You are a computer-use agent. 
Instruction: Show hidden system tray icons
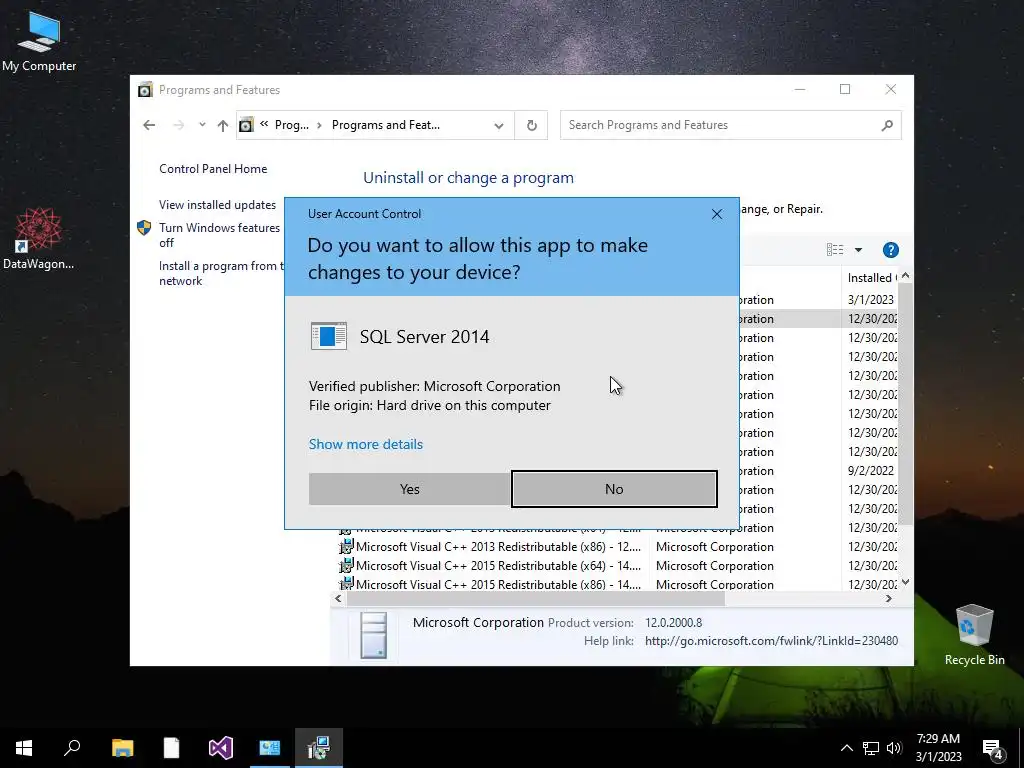pyautogui.click(x=846, y=748)
